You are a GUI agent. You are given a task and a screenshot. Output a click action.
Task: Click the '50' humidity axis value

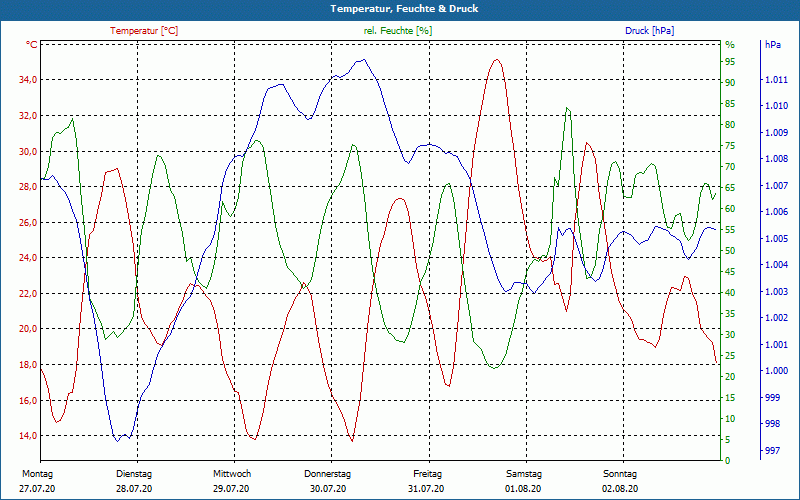click(730, 251)
